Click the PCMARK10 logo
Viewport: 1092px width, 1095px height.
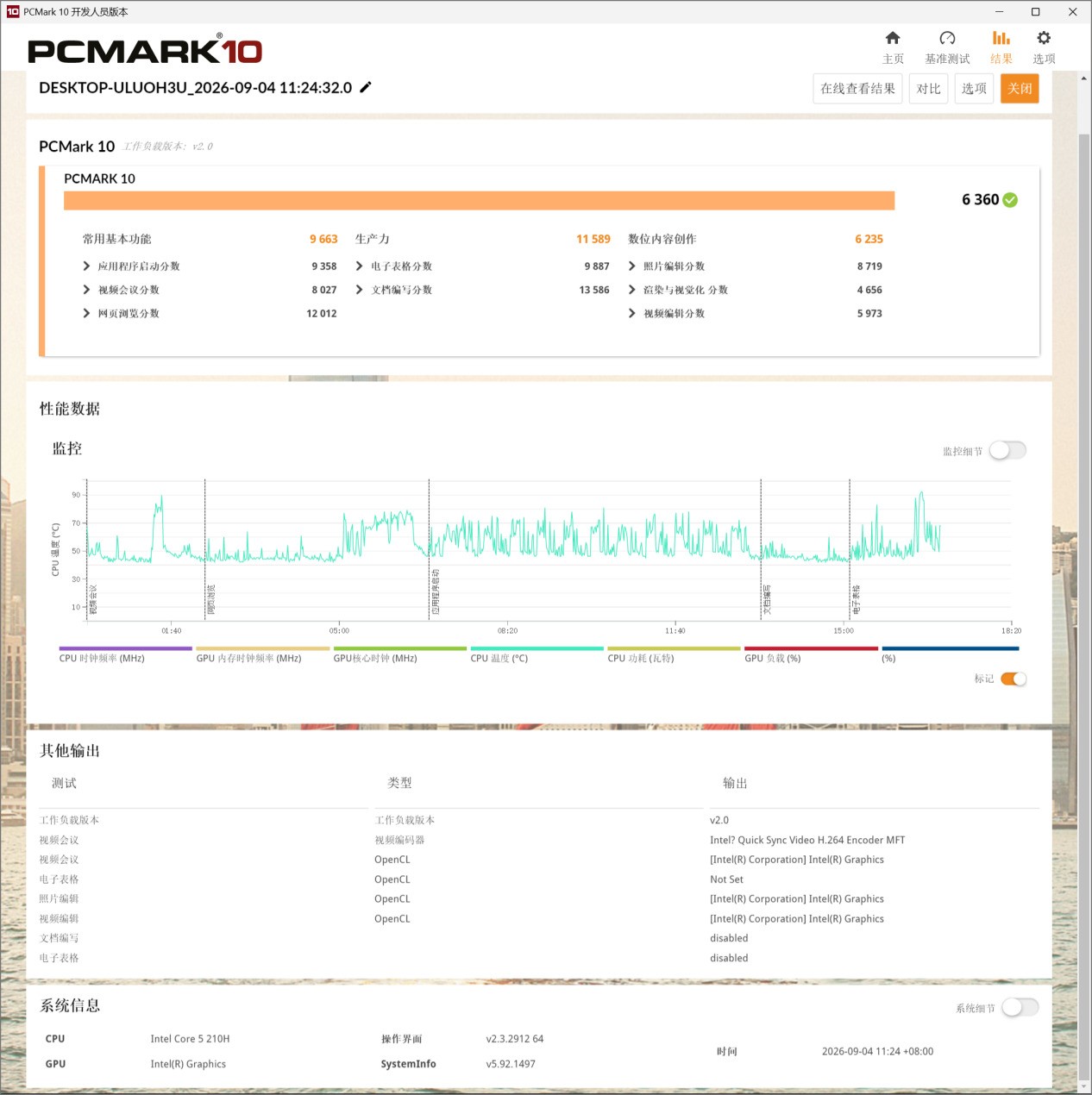point(145,51)
